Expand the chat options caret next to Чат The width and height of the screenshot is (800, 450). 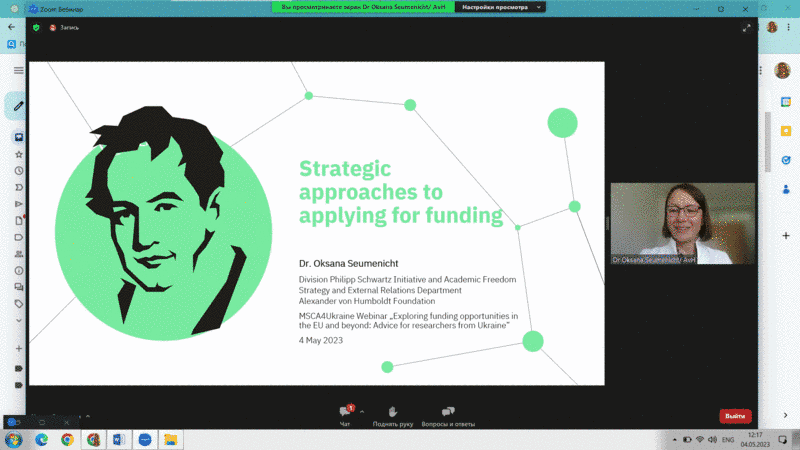tap(362, 411)
